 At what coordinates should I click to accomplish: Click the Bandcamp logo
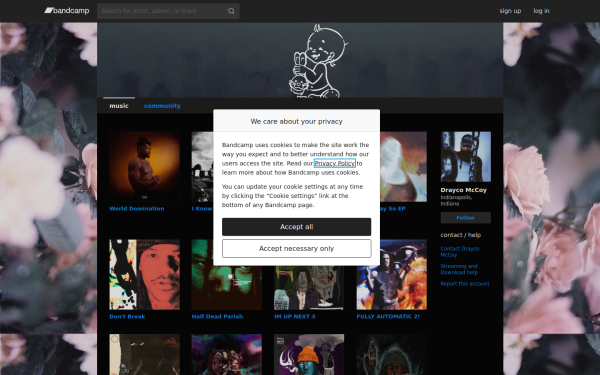coord(67,11)
